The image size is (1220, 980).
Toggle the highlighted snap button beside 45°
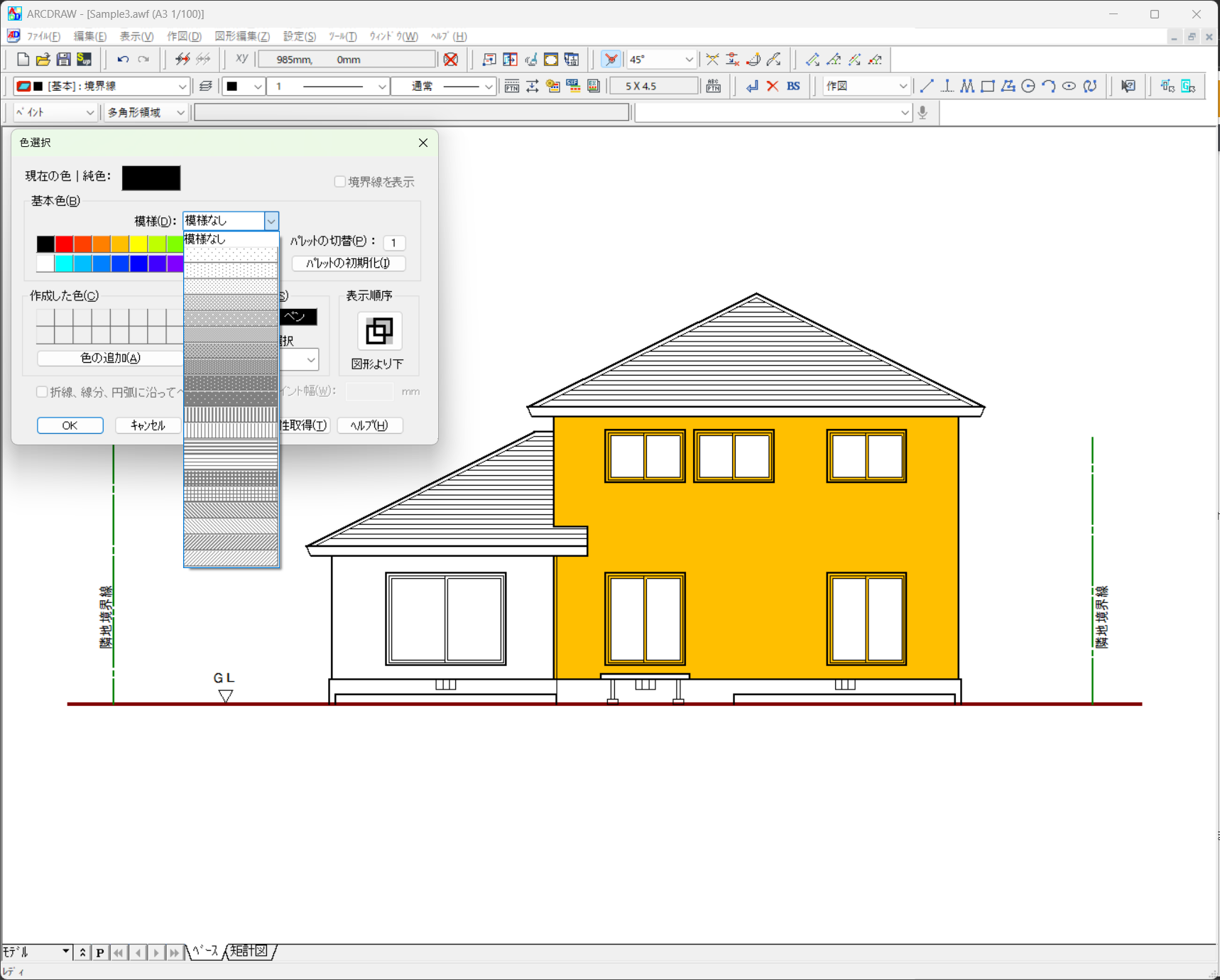click(611, 60)
